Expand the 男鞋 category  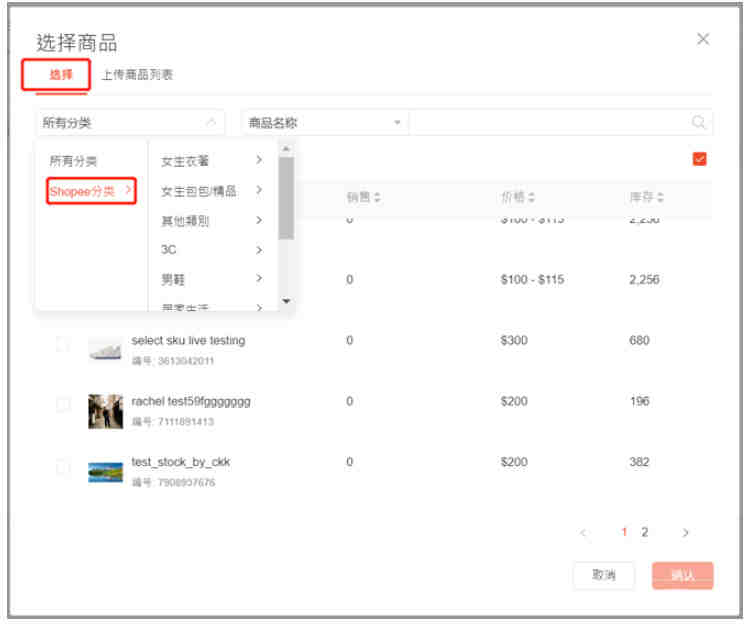(213, 279)
